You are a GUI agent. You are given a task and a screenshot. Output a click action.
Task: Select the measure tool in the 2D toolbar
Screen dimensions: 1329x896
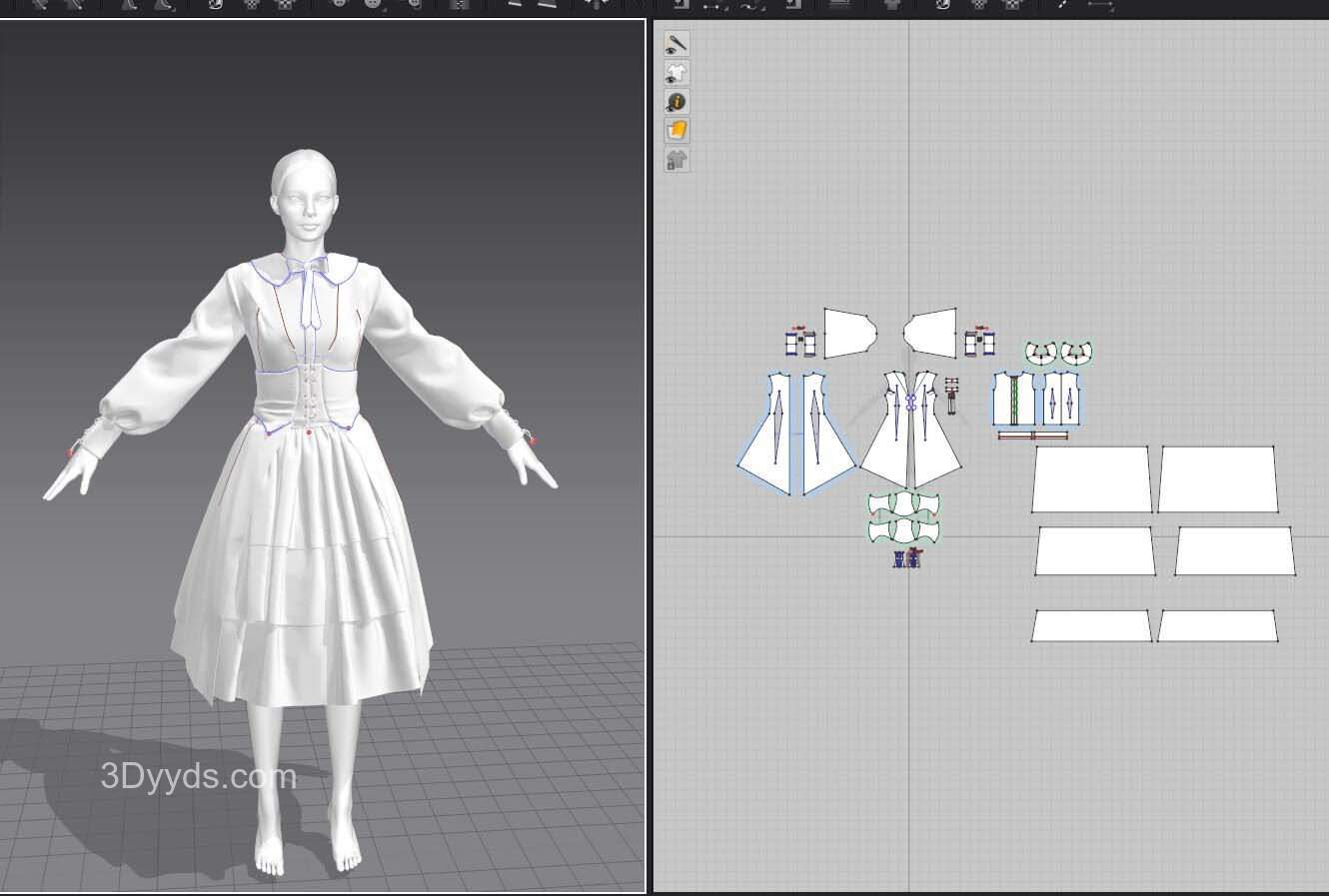tap(1099, 4)
